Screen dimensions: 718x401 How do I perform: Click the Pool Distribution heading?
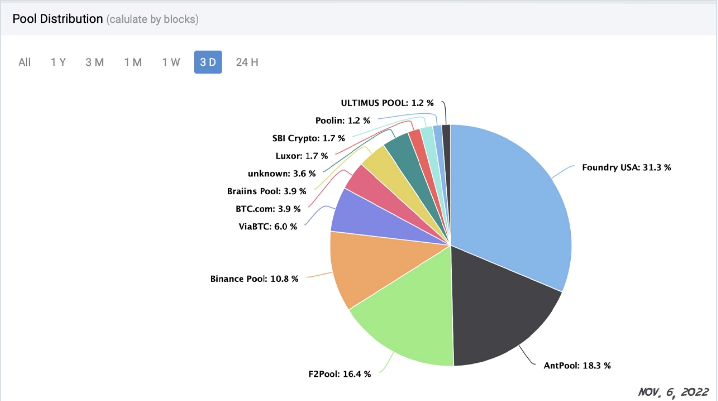58,19
